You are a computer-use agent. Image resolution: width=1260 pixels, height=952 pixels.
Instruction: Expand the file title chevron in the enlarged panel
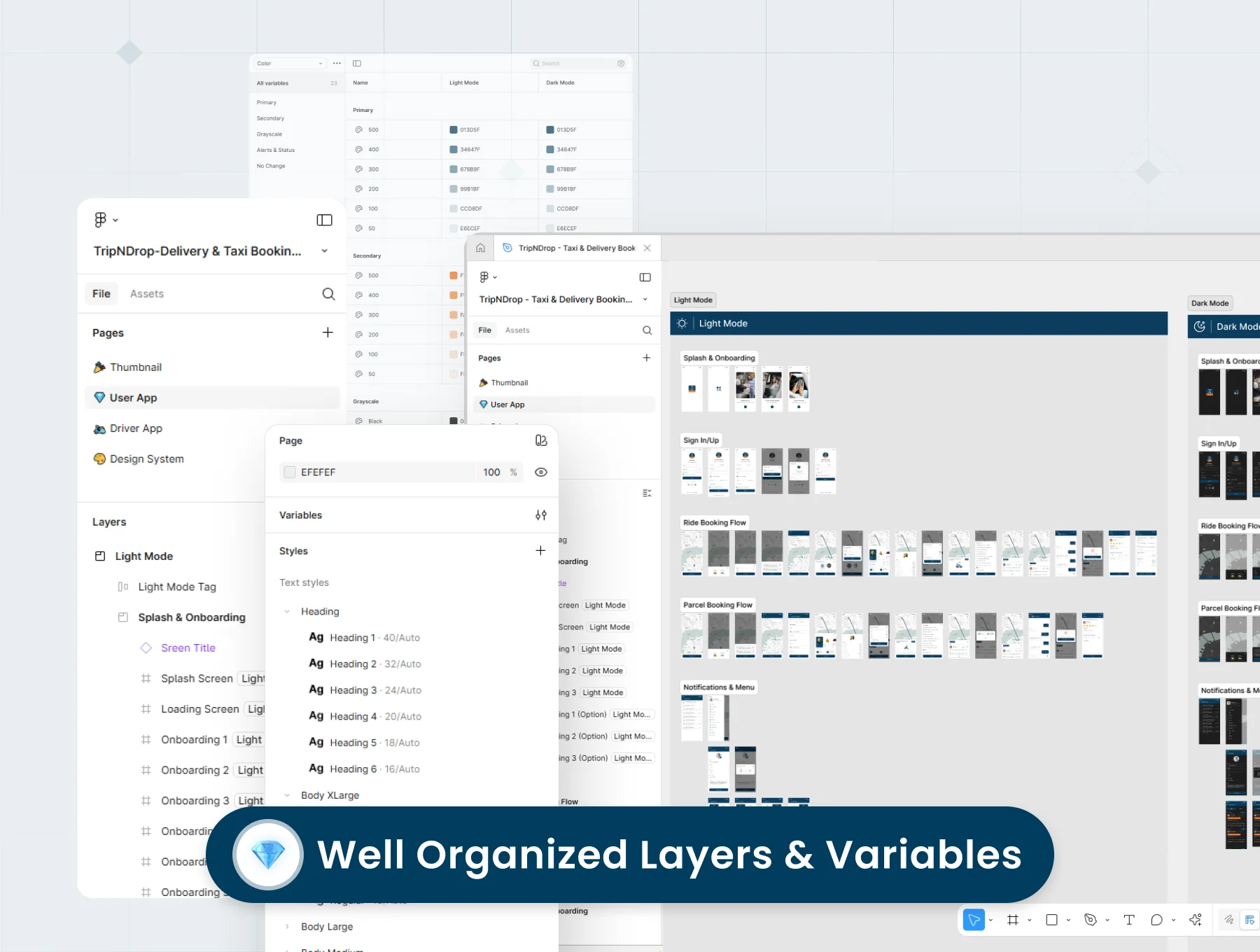[325, 251]
